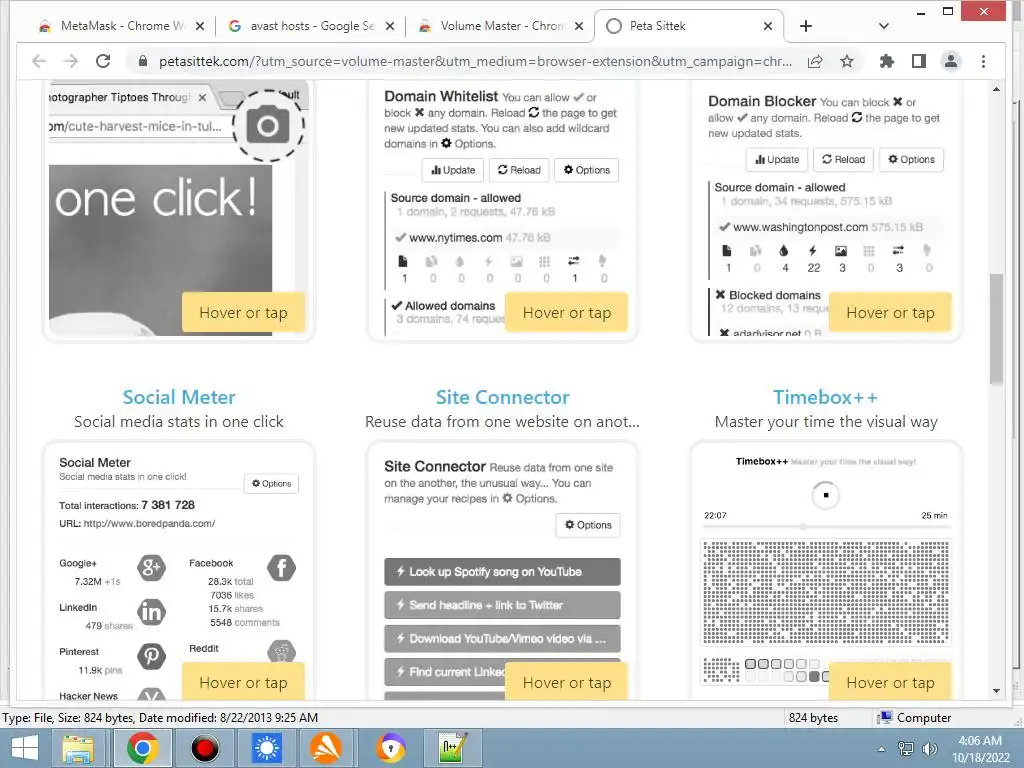Open the Timebox++ heading link
The height and width of the screenshot is (768, 1024).
[825, 397]
